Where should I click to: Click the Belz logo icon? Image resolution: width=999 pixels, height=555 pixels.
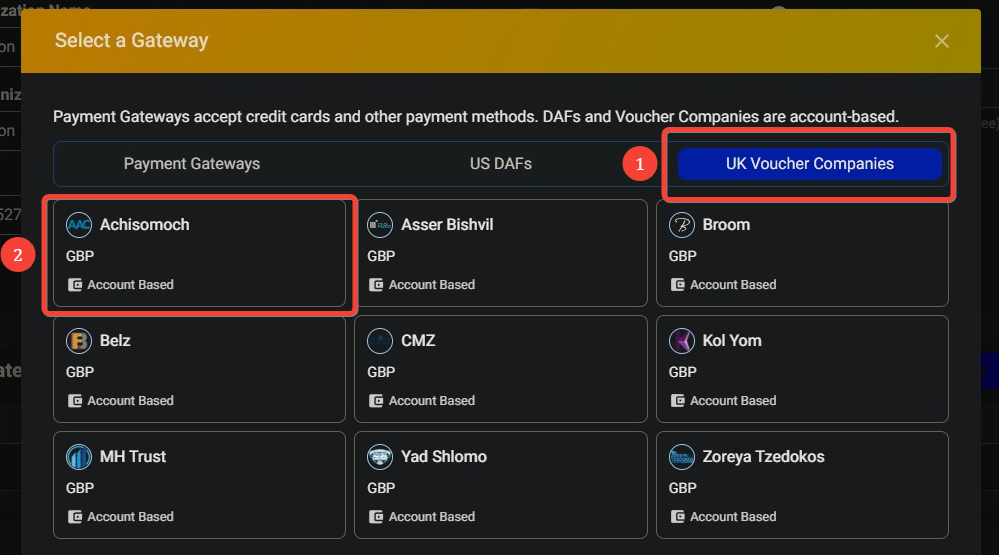click(x=79, y=341)
